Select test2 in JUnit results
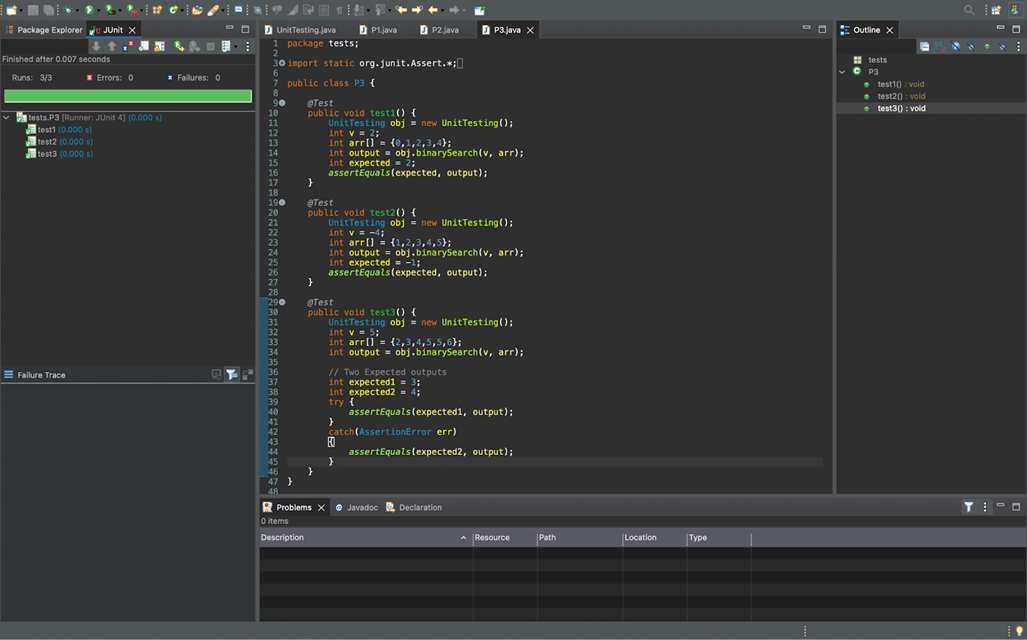 click(x=59, y=141)
